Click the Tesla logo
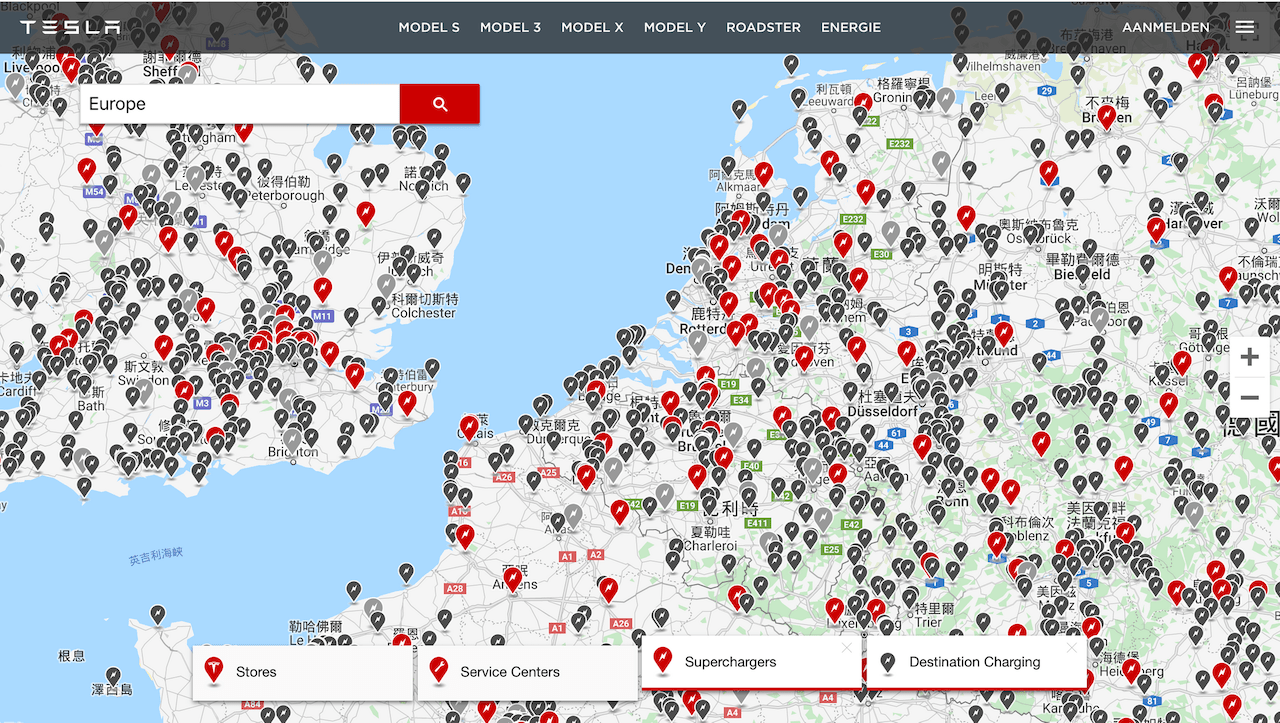This screenshot has height=723, width=1280. pyautogui.click(x=70, y=27)
